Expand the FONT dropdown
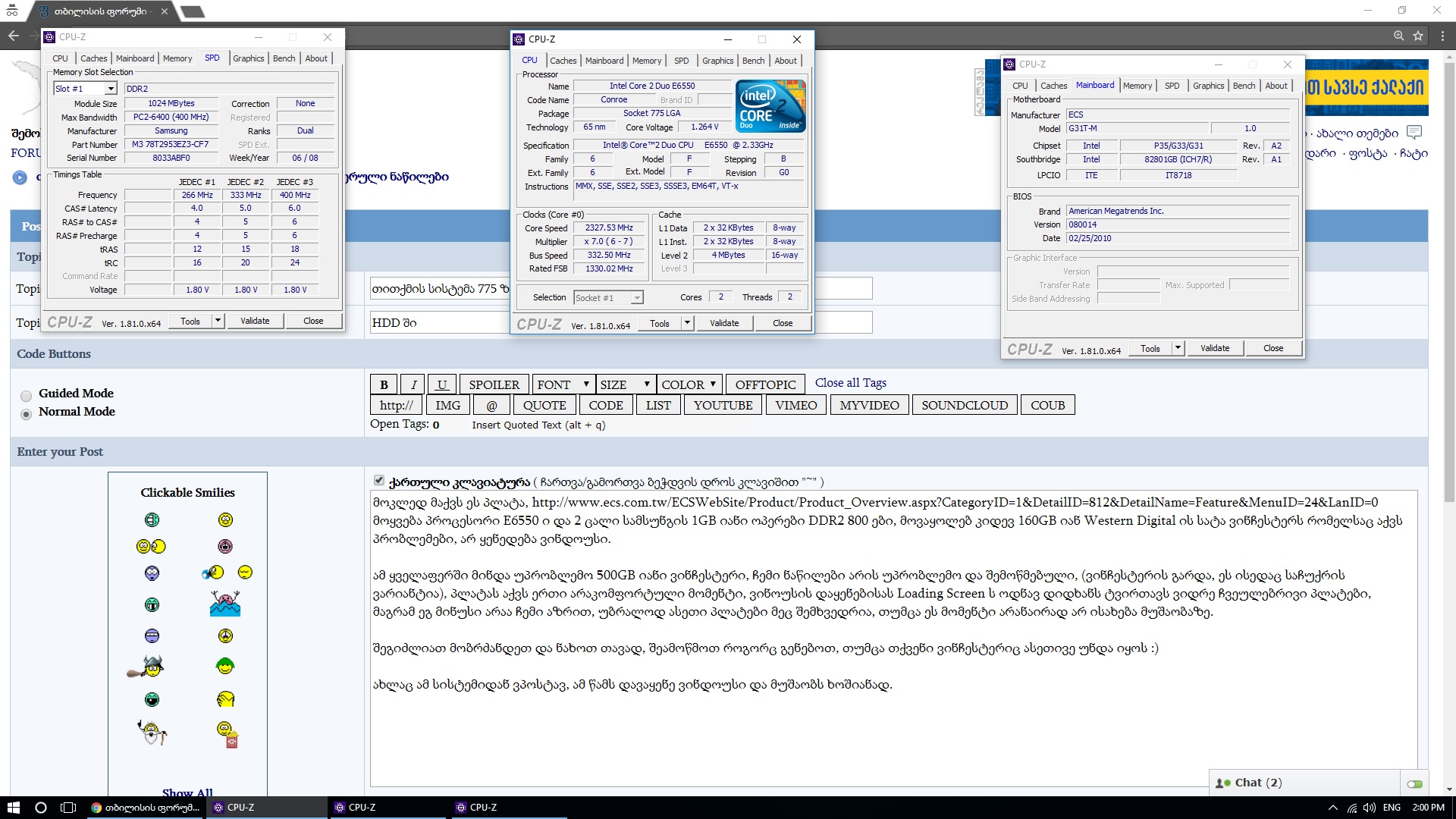The height and width of the screenshot is (819, 1456). (x=562, y=384)
